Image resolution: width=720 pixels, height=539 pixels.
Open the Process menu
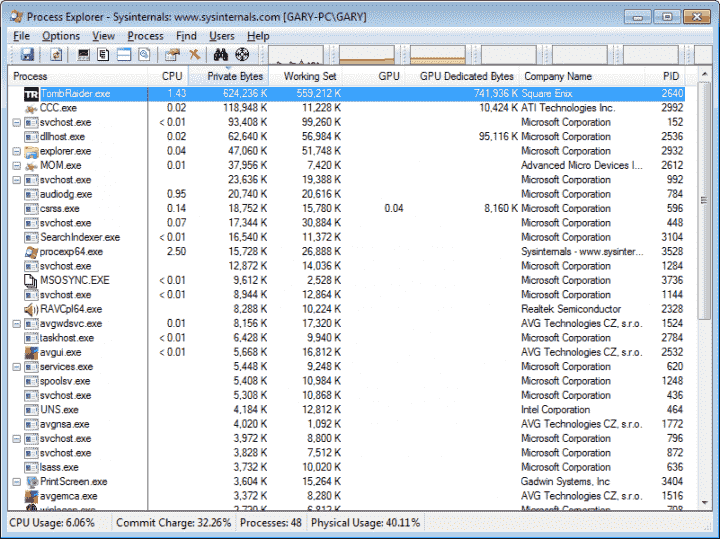click(145, 36)
